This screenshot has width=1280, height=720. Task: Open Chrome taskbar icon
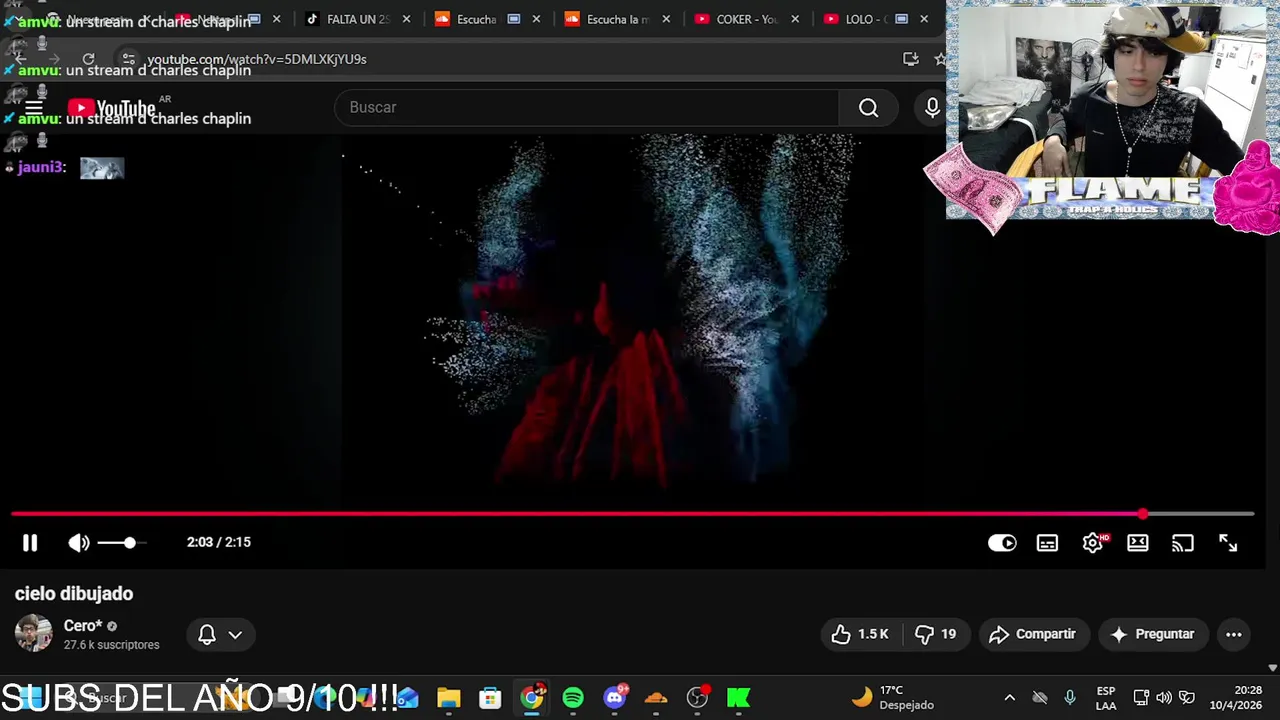pos(532,698)
